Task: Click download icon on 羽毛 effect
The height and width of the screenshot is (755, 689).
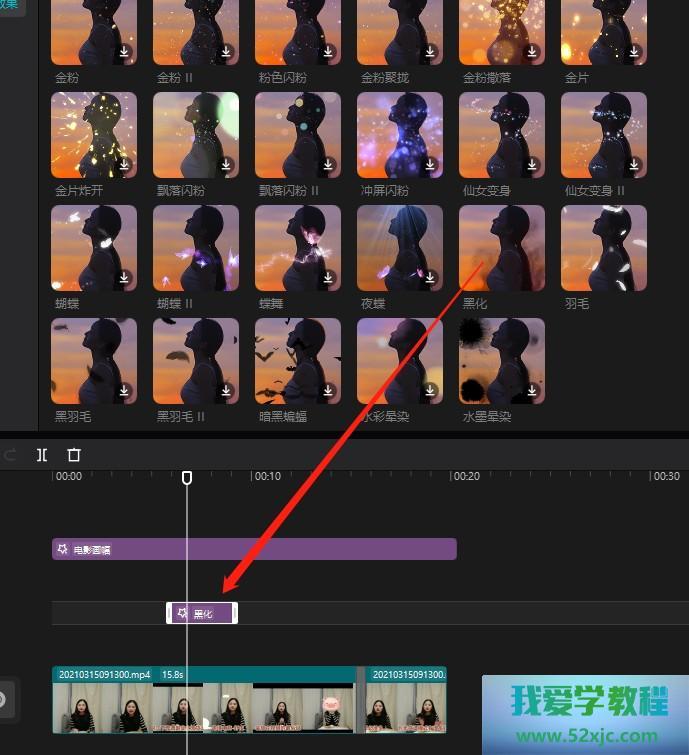Action: (x=634, y=277)
